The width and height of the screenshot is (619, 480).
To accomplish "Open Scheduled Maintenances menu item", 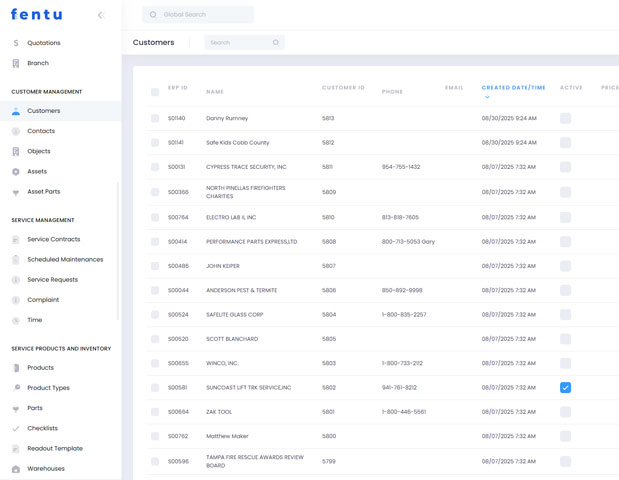I will coord(65,260).
